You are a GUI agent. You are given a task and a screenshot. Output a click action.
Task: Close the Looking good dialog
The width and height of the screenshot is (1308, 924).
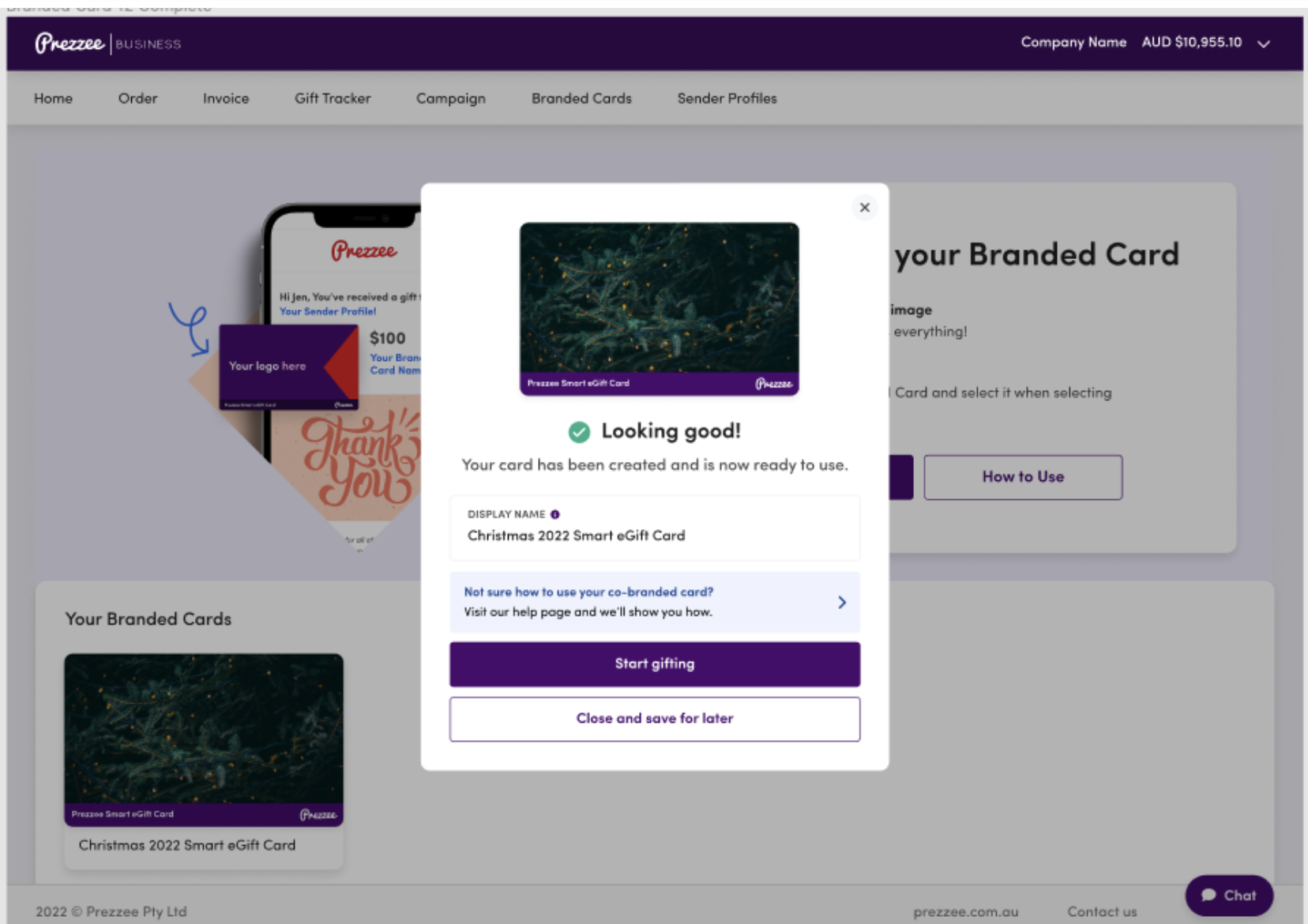click(864, 208)
